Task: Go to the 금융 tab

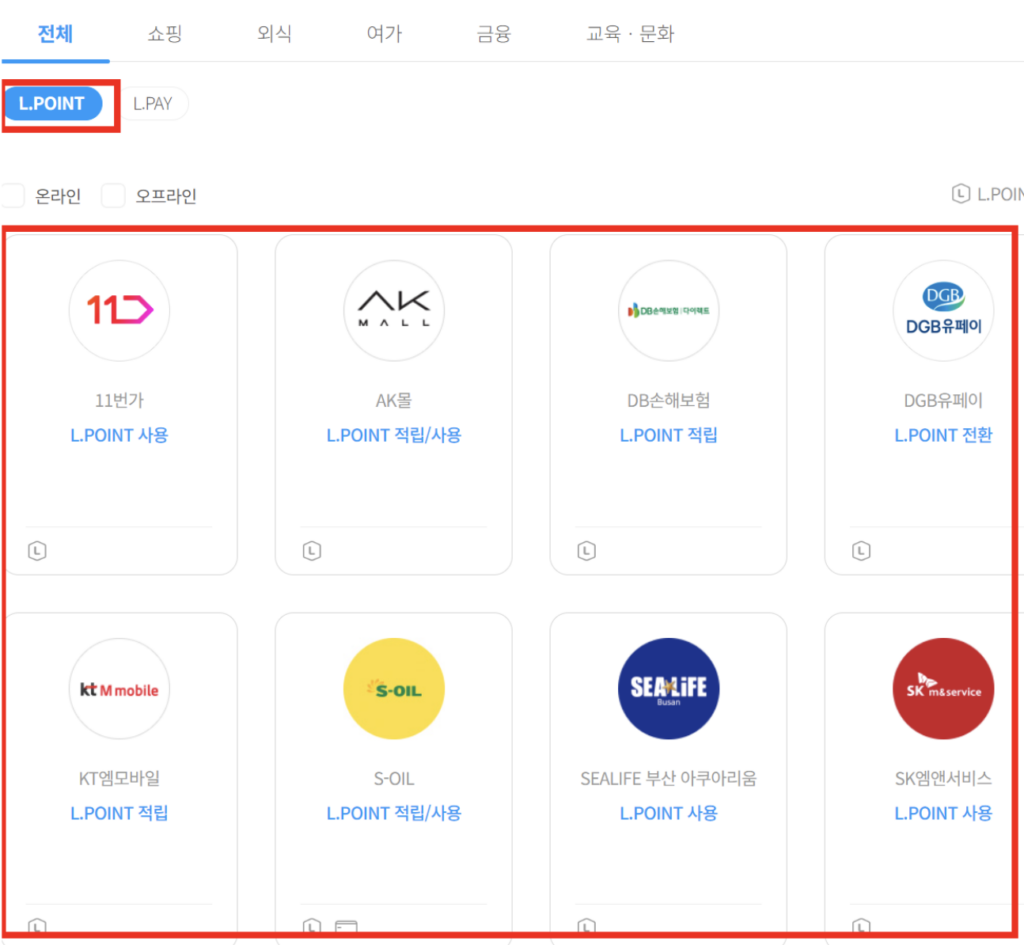Action: (494, 34)
